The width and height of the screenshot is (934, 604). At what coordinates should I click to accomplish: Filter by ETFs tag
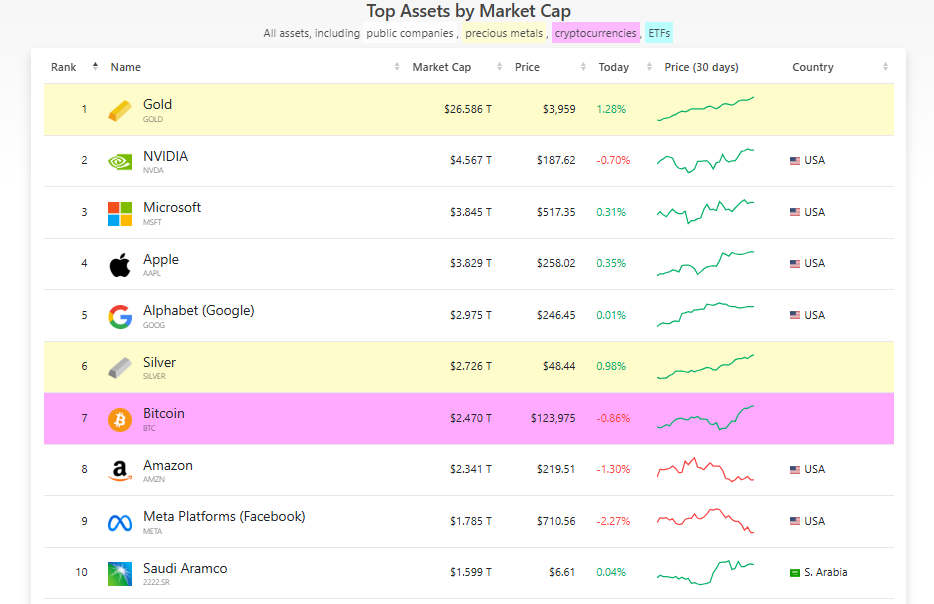659,33
